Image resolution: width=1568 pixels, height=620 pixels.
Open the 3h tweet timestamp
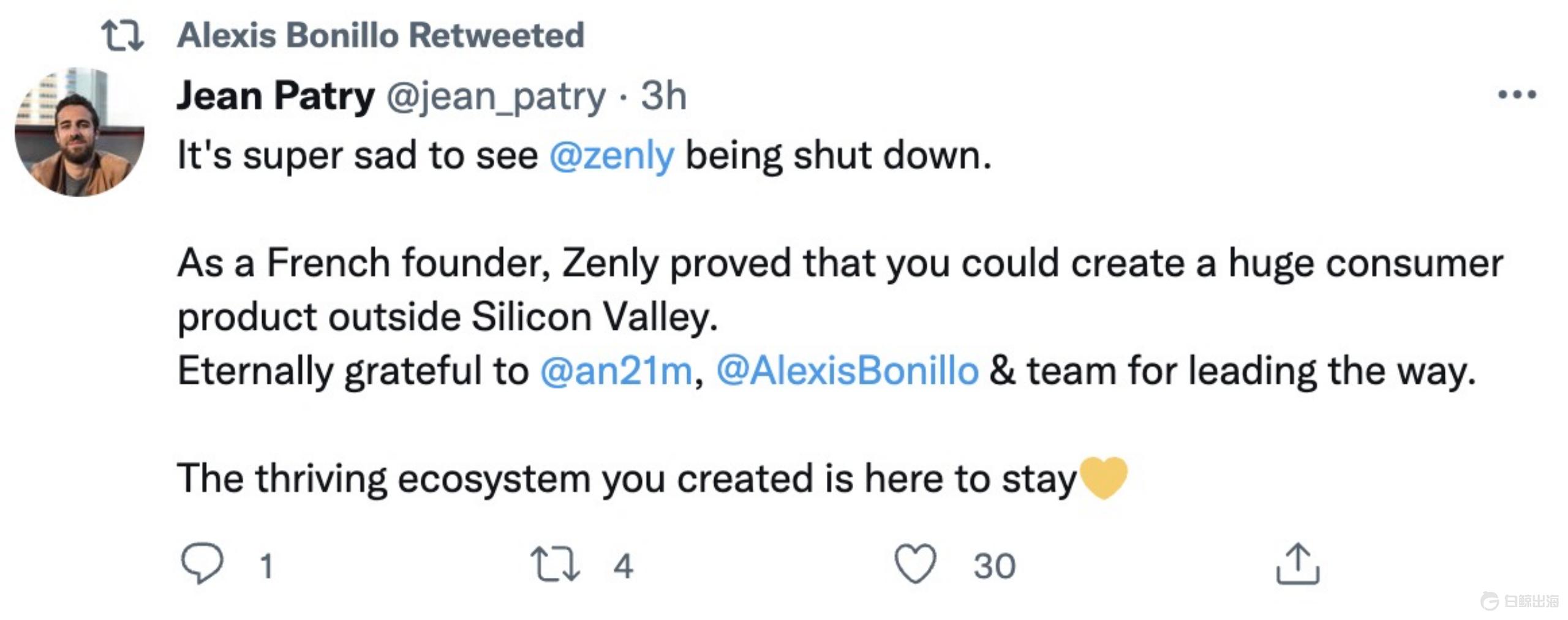(664, 96)
